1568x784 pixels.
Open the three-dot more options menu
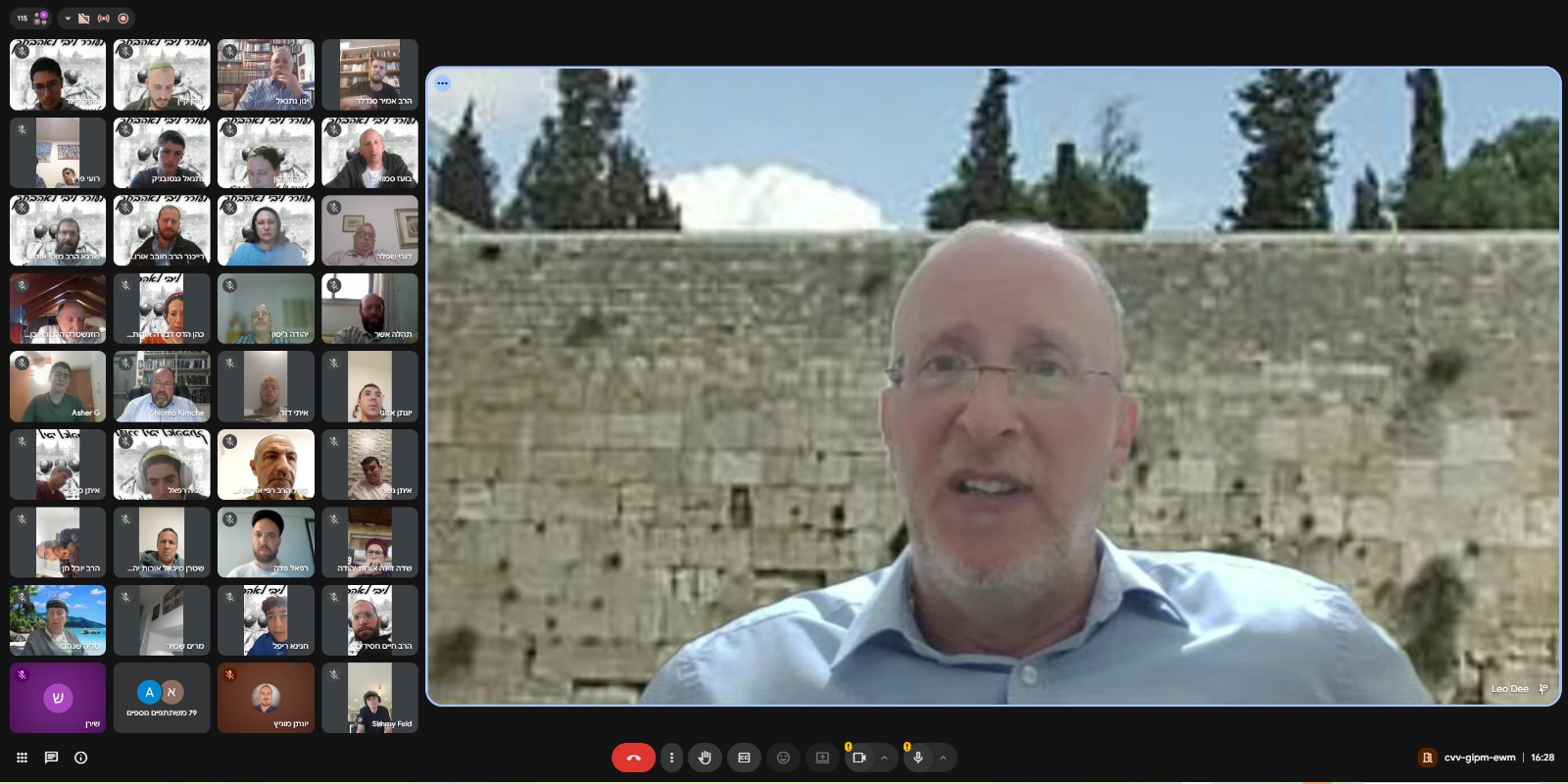point(671,758)
